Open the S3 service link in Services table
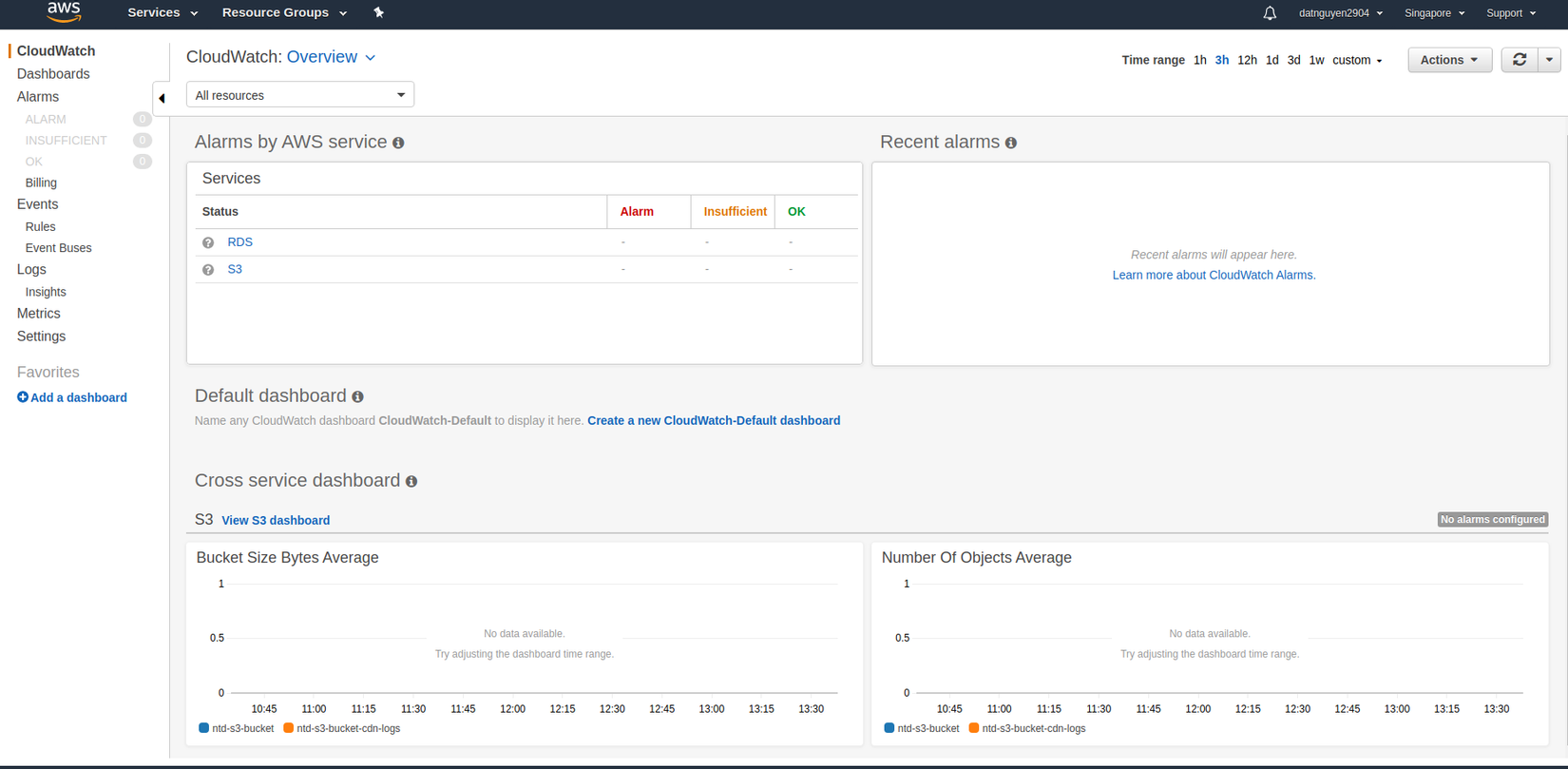 [235, 270]
